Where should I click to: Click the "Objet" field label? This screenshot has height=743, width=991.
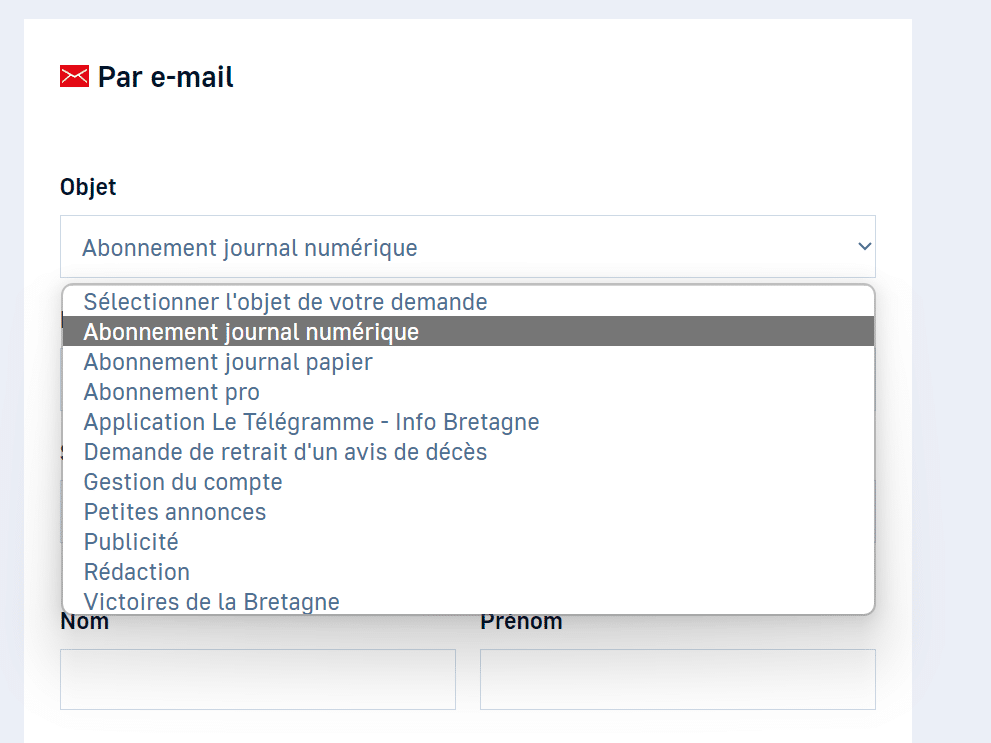(88, 187)
